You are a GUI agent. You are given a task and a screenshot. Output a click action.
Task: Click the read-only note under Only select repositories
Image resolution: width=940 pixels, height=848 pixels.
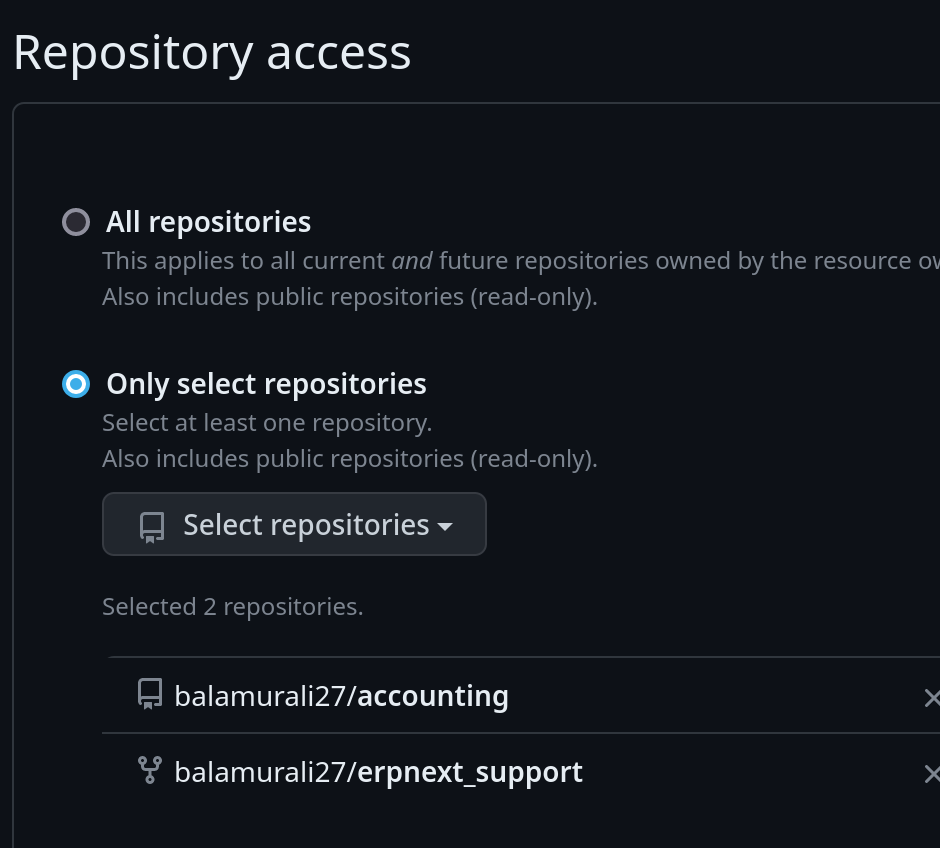click(x=349, y=459)
